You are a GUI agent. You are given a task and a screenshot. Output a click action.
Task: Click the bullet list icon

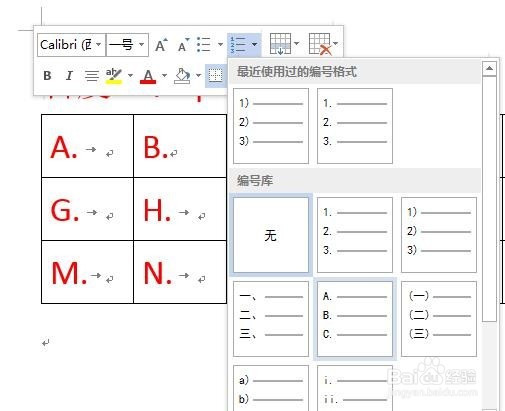tap(204, 44)
